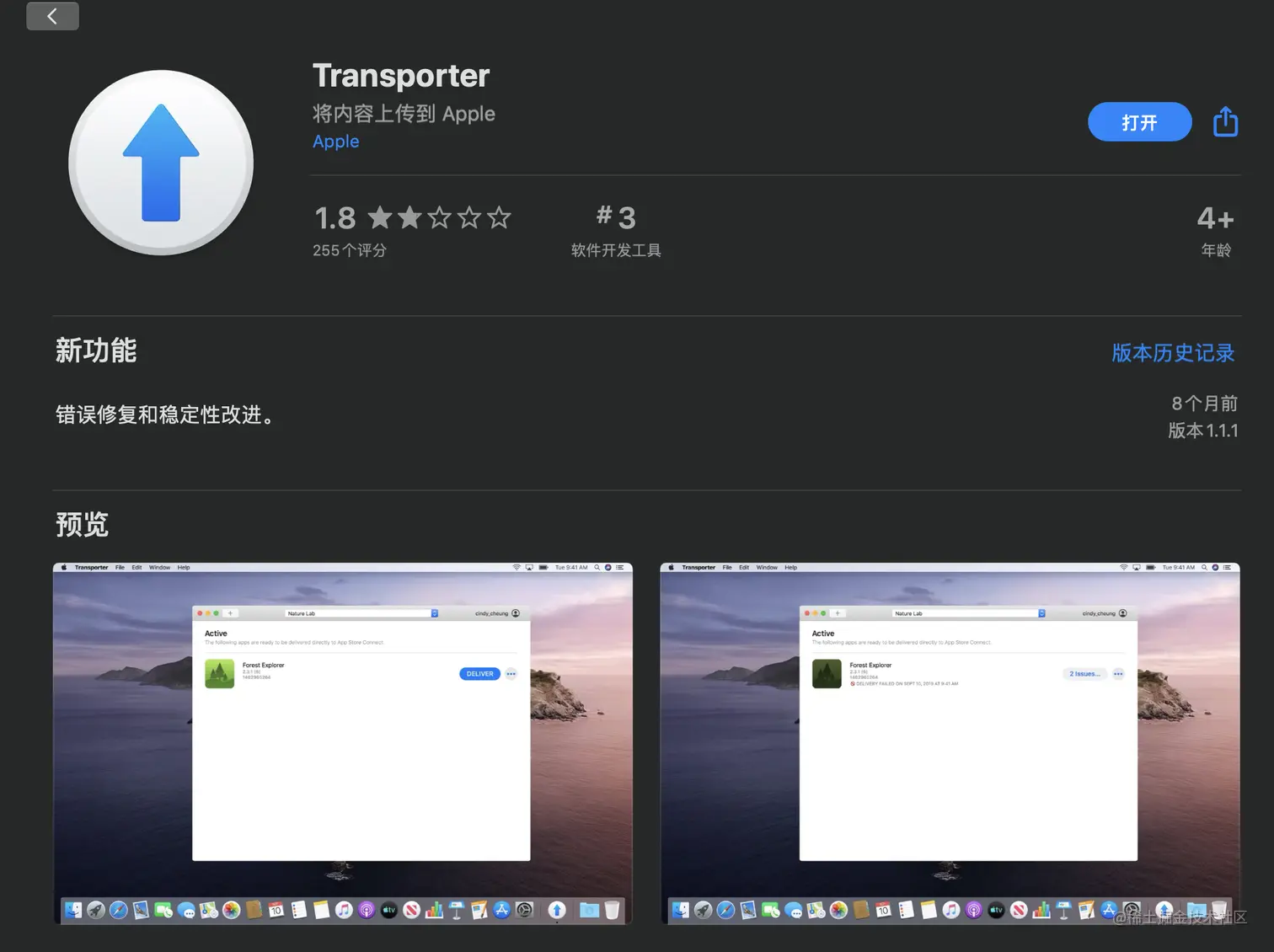
Task: Click the 年龄 label
Action: 1216,250
